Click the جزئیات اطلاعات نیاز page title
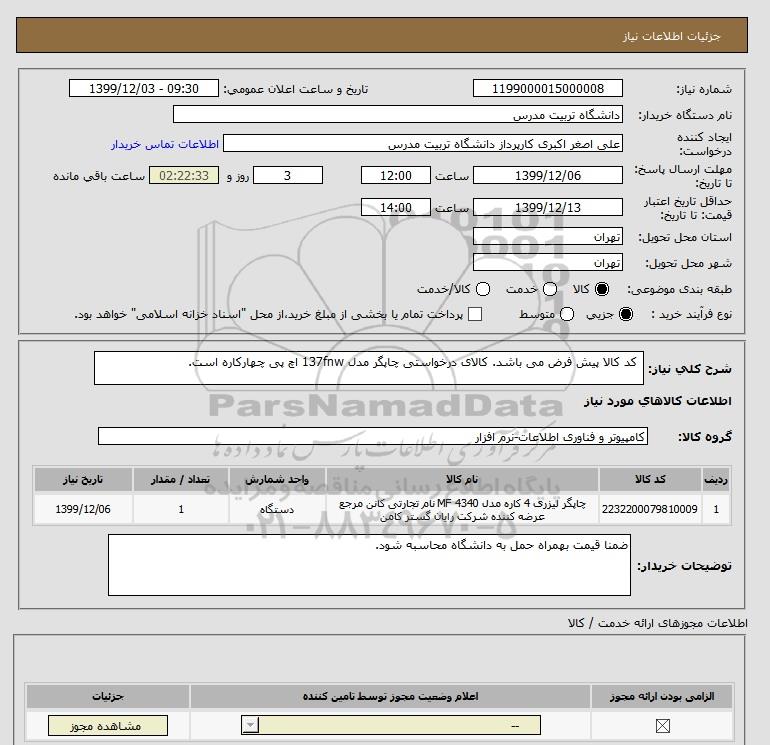 [671, 36]
